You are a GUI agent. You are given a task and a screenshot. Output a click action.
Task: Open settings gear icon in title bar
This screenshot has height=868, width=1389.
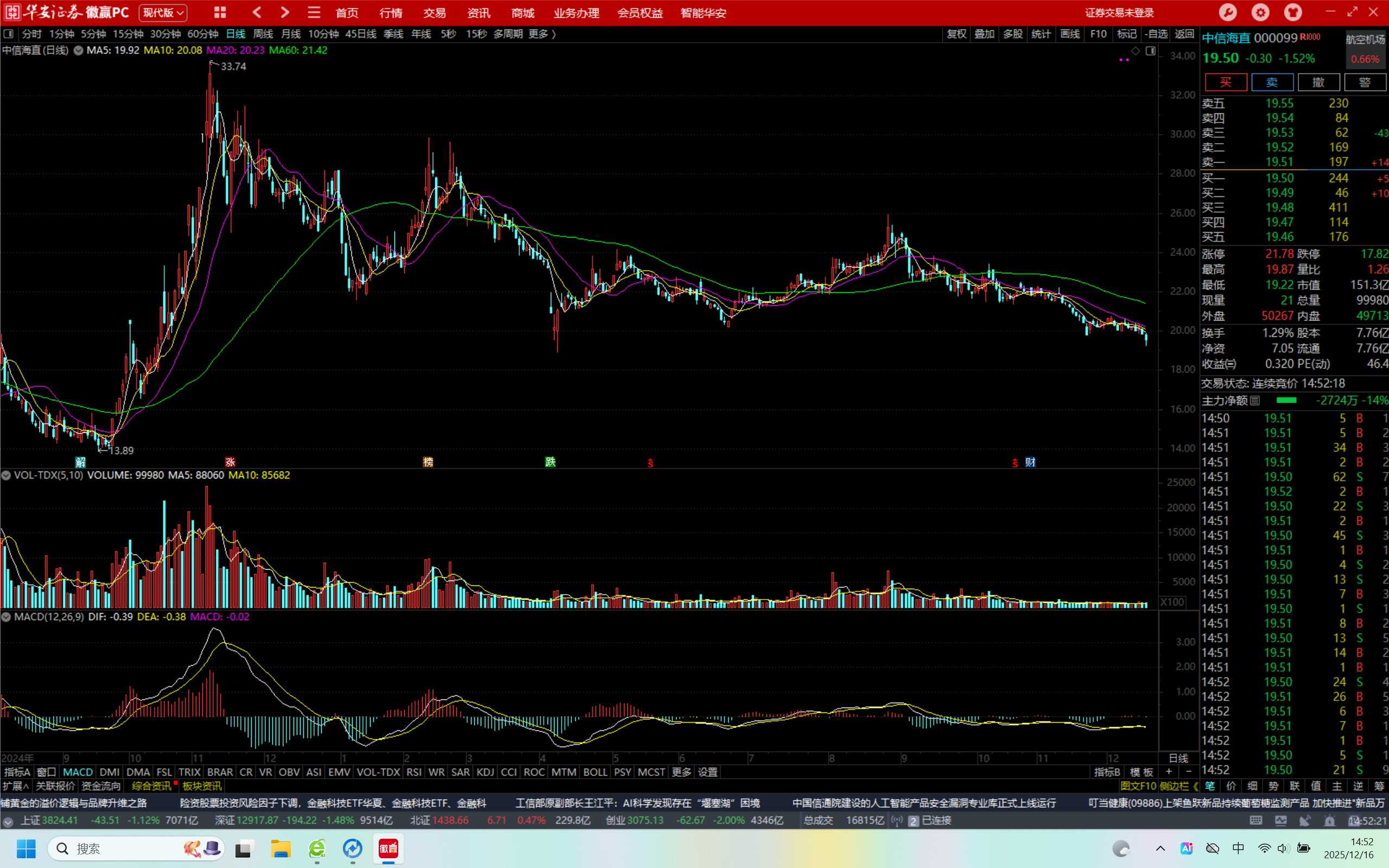click(x=1260, y=12)
